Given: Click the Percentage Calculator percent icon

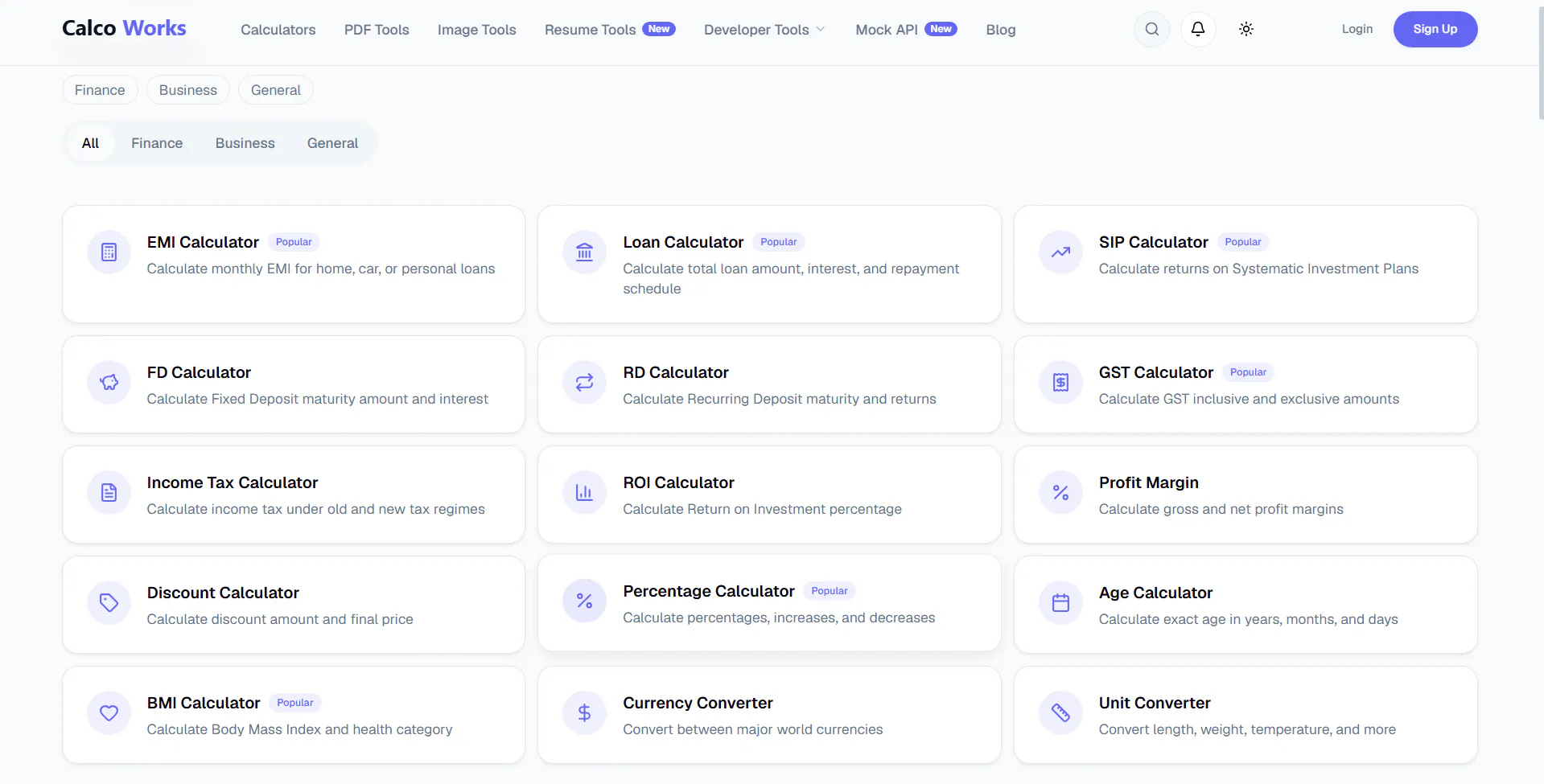Looking at the screenshot, I should tap(585, 601).
